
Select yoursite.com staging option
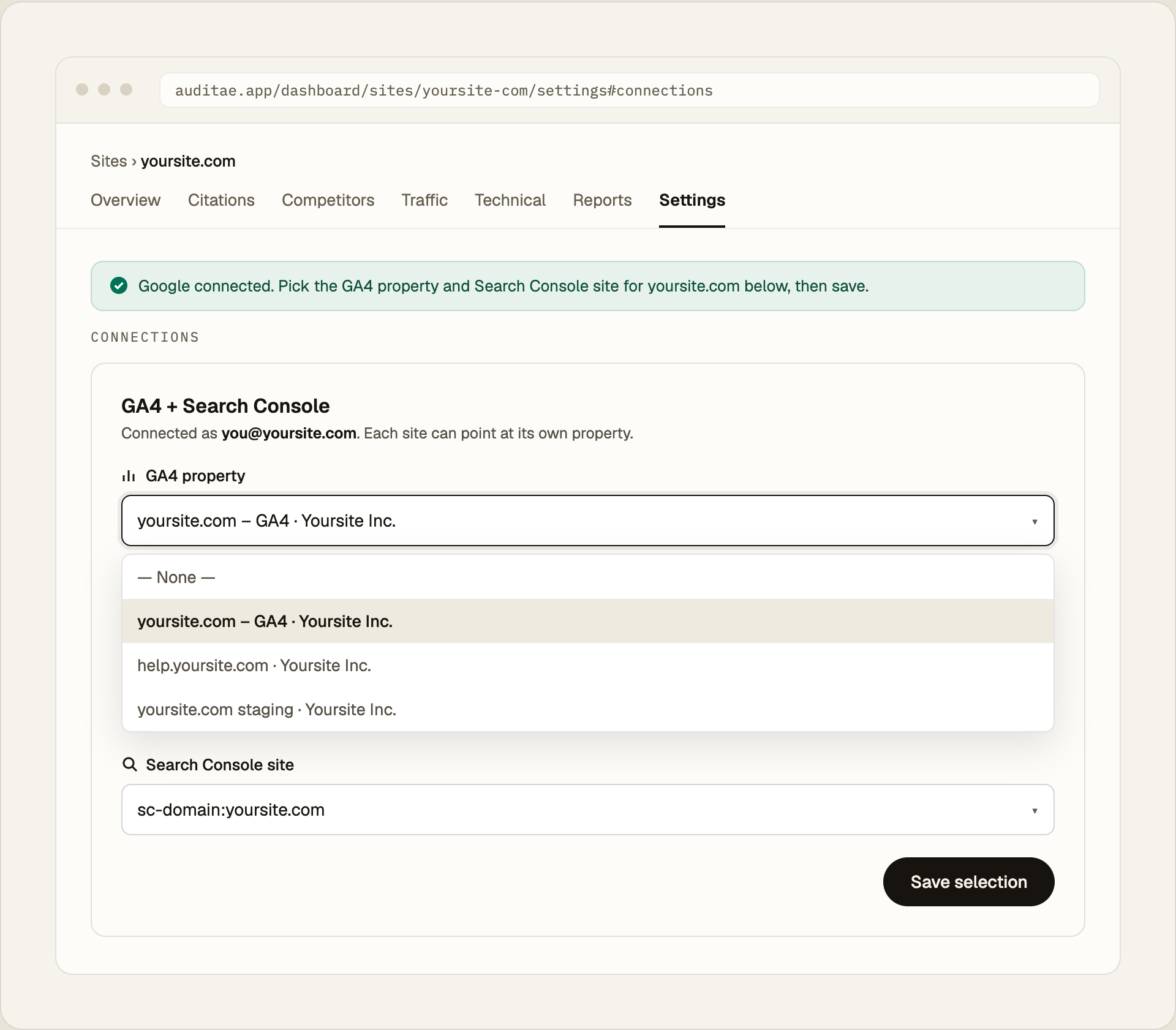(587, 709)
